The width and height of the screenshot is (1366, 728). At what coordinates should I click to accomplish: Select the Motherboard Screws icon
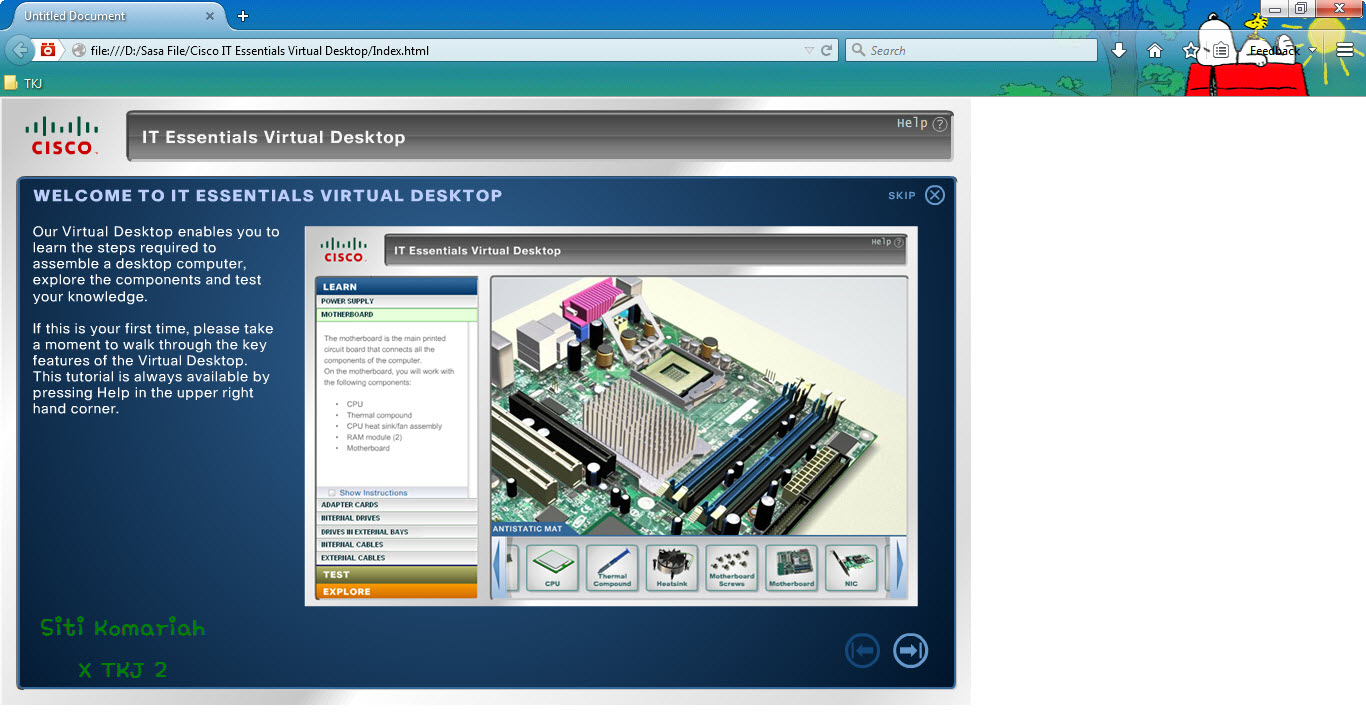pyautogui.click(x=731, y=567)
